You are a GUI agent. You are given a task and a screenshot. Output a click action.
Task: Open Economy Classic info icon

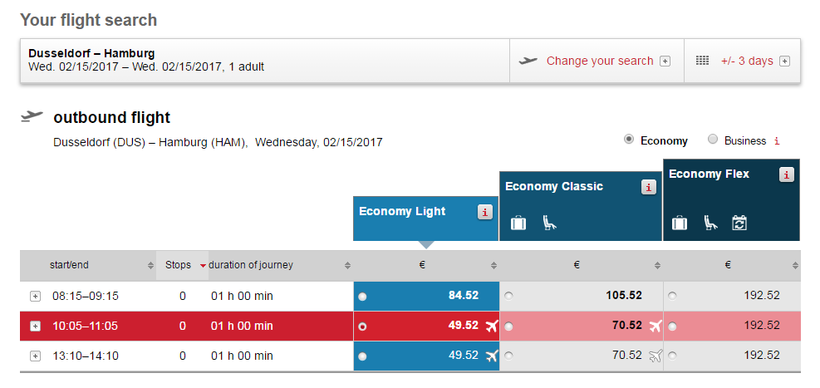click(648, 187)
